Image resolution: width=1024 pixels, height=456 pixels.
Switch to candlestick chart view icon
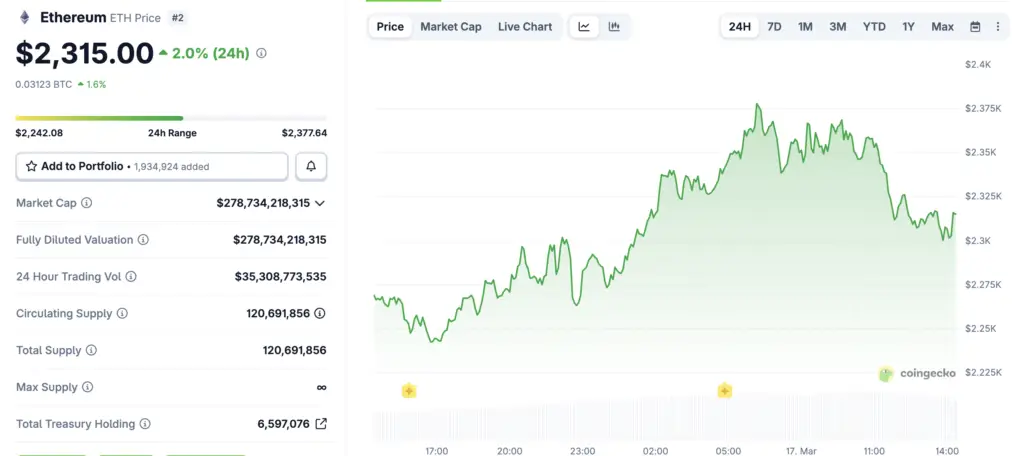[614, 27]
